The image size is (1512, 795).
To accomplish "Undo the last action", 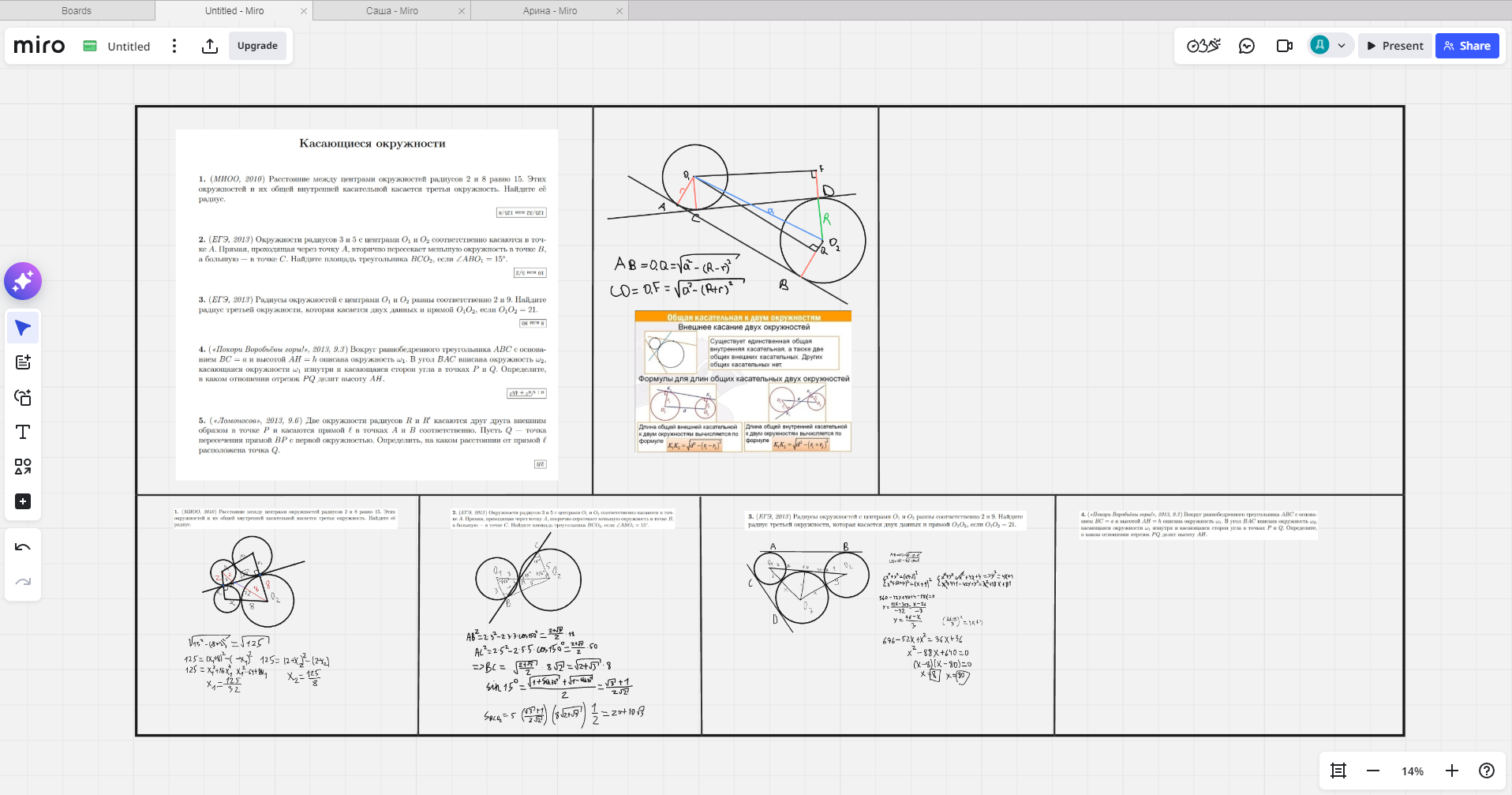I will pos(23,547).
